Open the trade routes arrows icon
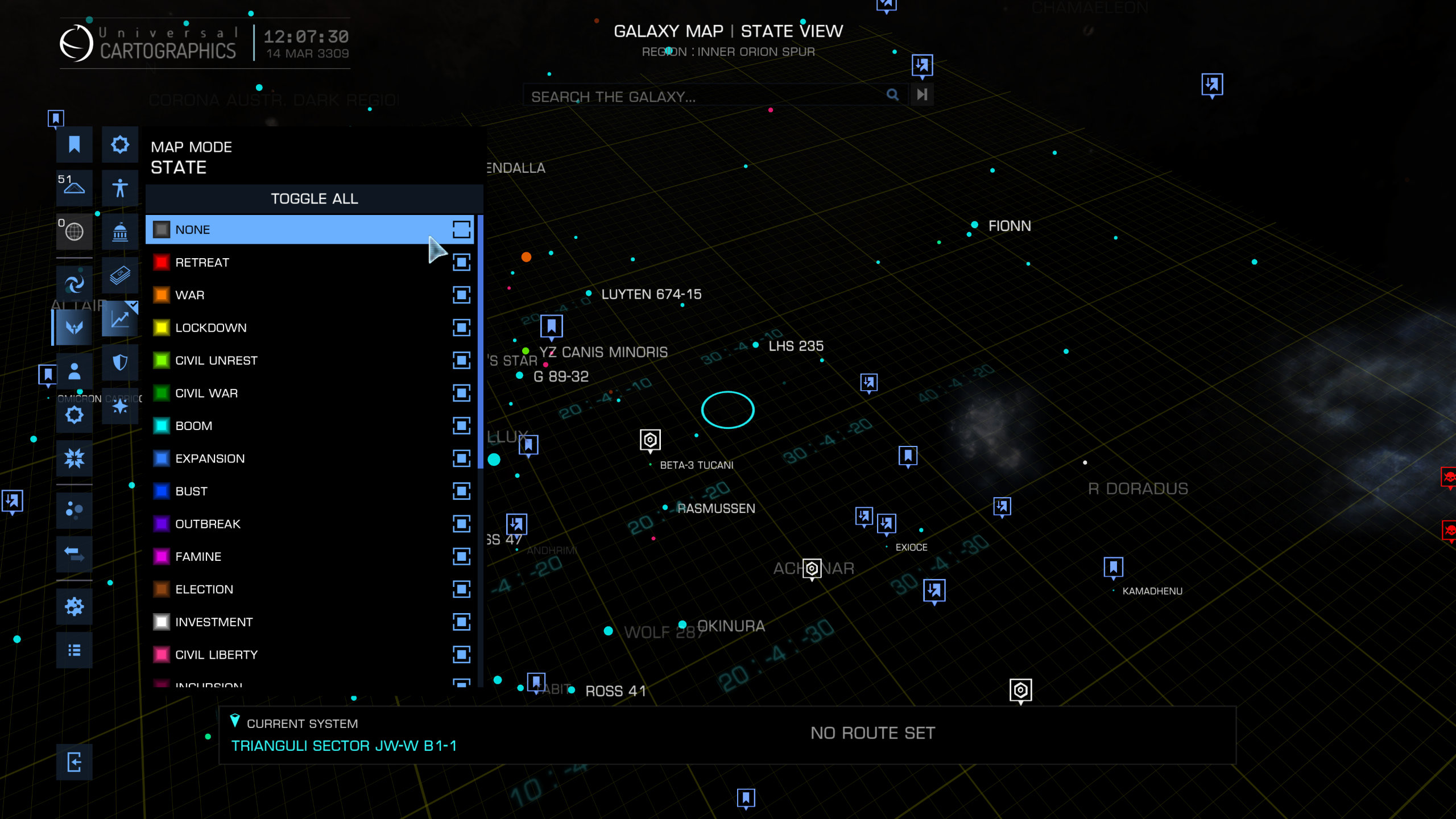 (74, 554)
